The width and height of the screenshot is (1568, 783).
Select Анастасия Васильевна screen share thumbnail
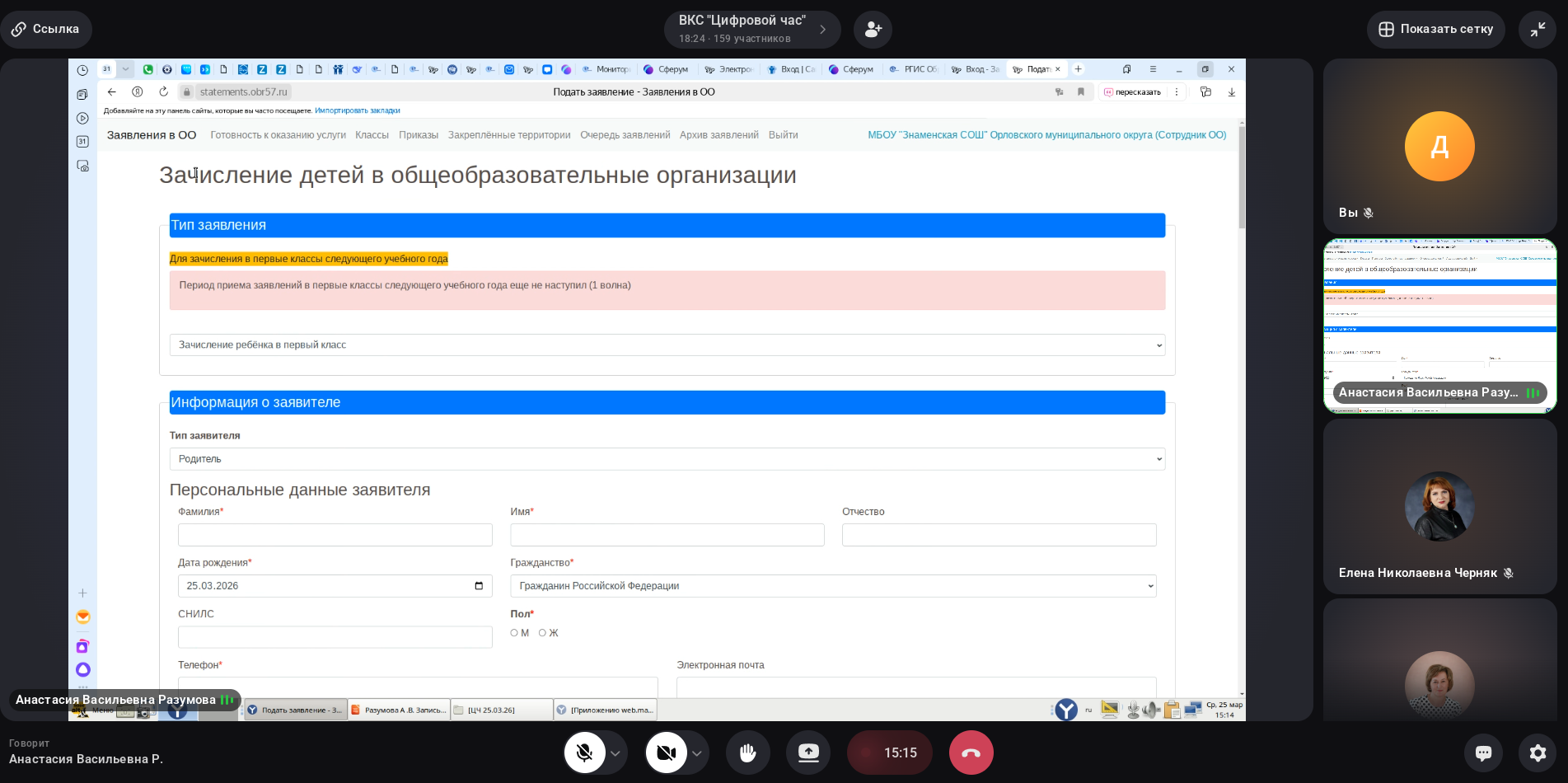1439,326
